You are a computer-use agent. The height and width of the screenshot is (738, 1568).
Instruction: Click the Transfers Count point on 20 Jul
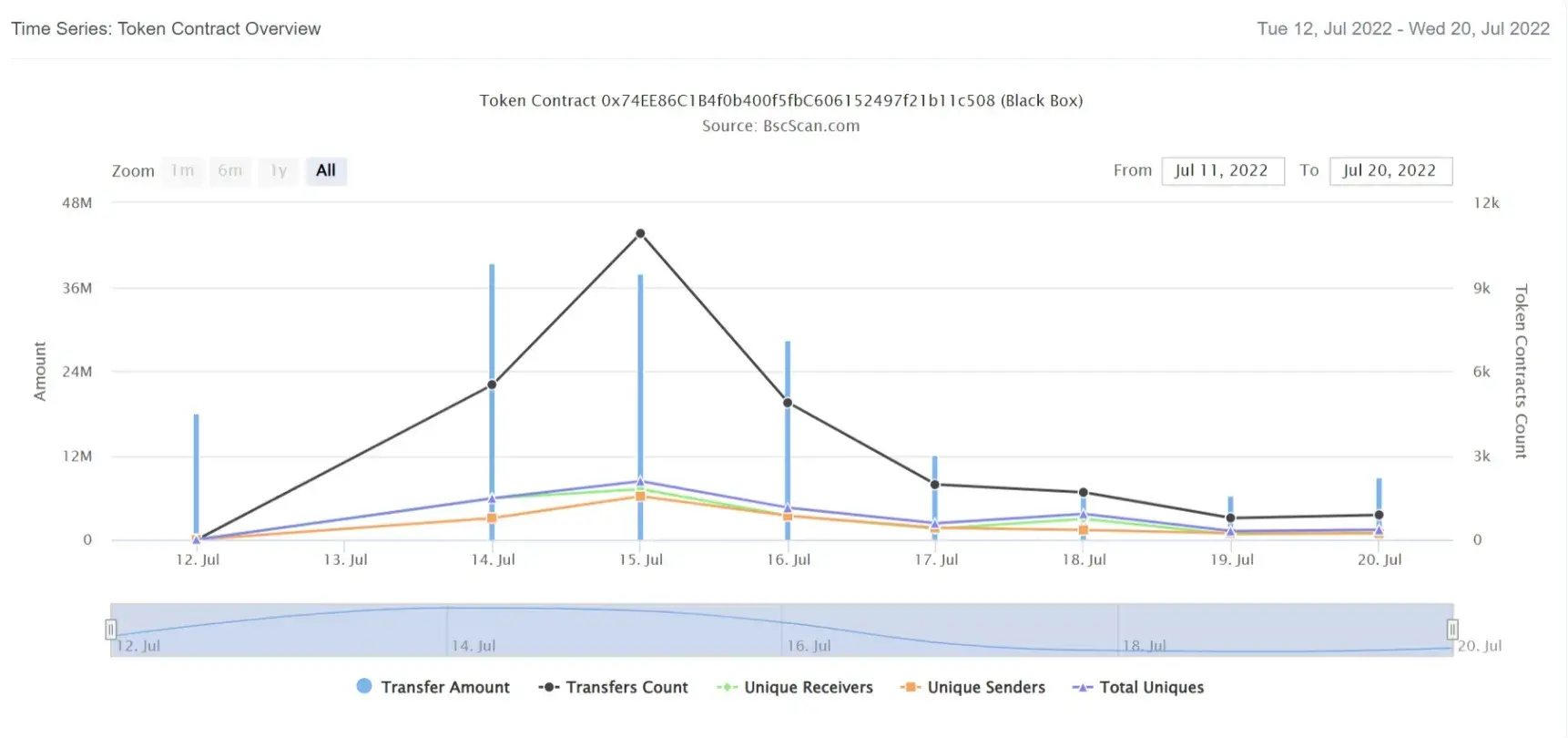tap(1379, 515)
